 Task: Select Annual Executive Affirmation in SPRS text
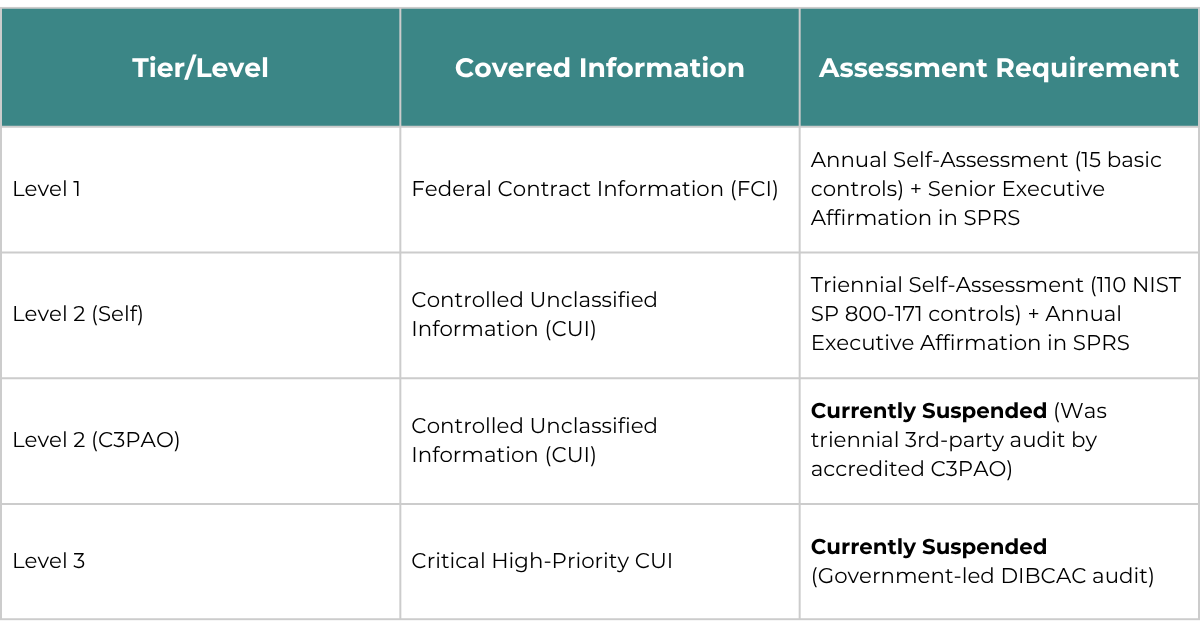(970, 329)
